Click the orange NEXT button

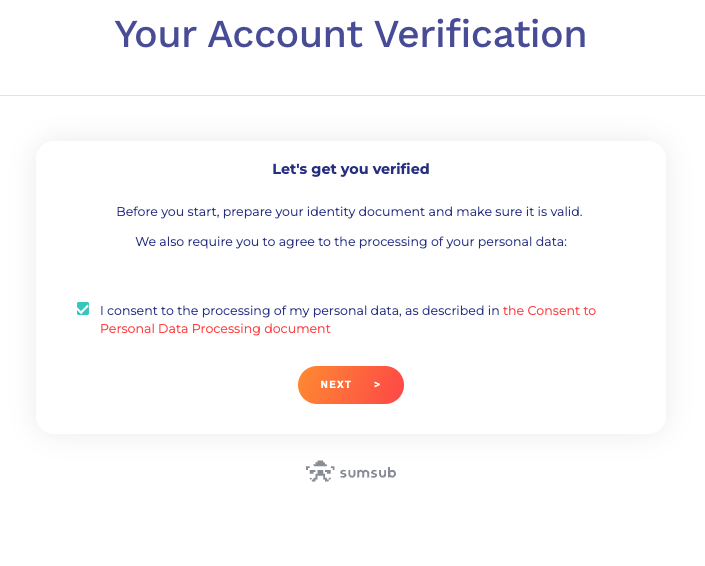coord(351,385)
